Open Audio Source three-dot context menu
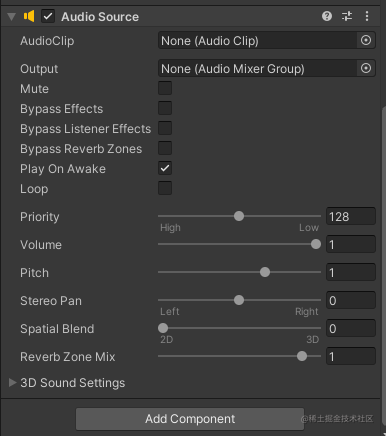Screen dimensions: 386x436 coord(367,16)
